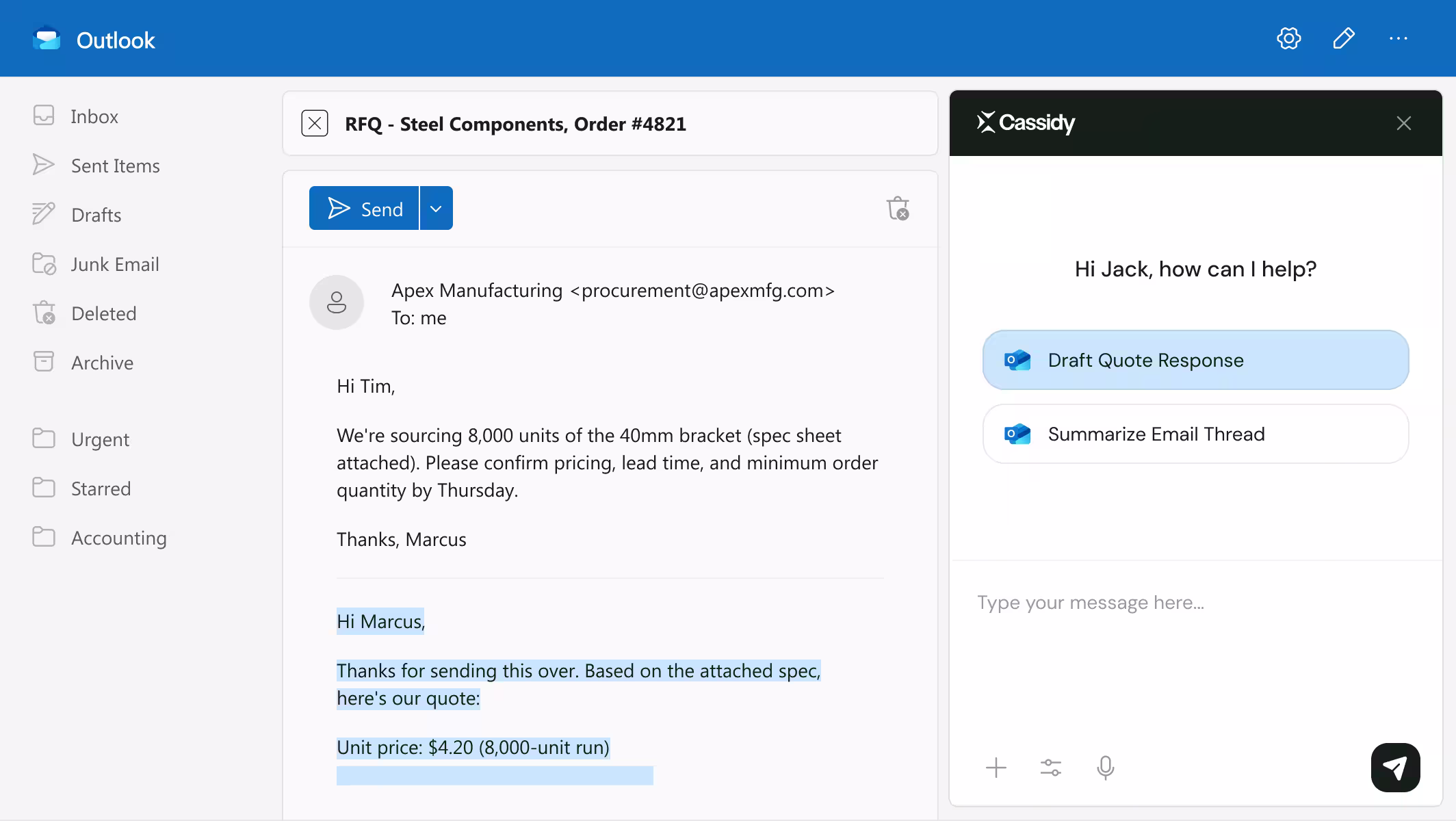The width and height of the screenshot is (1456, 821).
Task: Send the email reply
Action: coord(364,208)
